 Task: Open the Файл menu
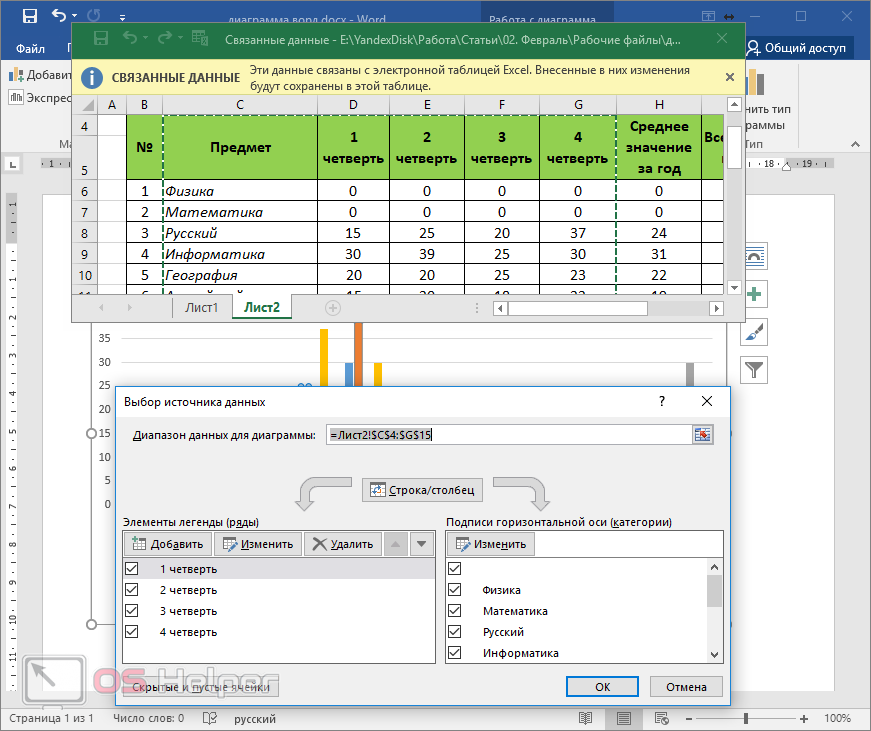(x=30, y=48)
